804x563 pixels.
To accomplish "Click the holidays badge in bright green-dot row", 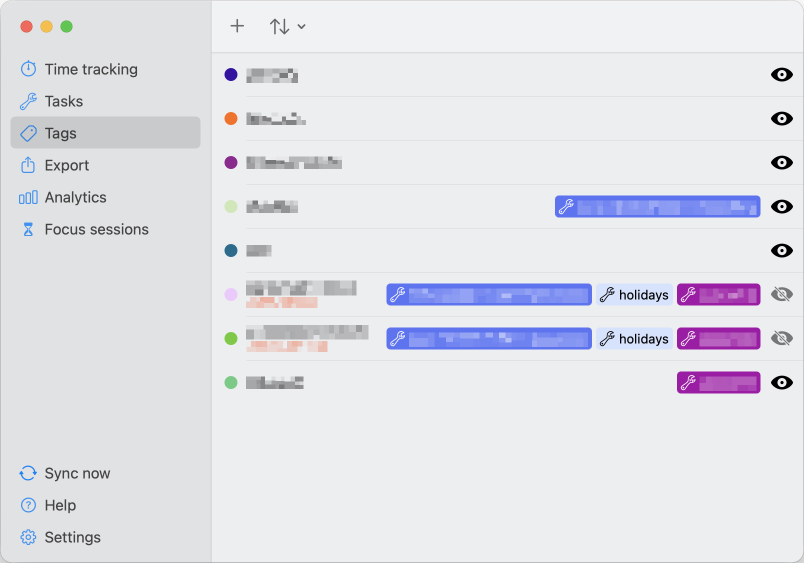I will tap(634, 339).
